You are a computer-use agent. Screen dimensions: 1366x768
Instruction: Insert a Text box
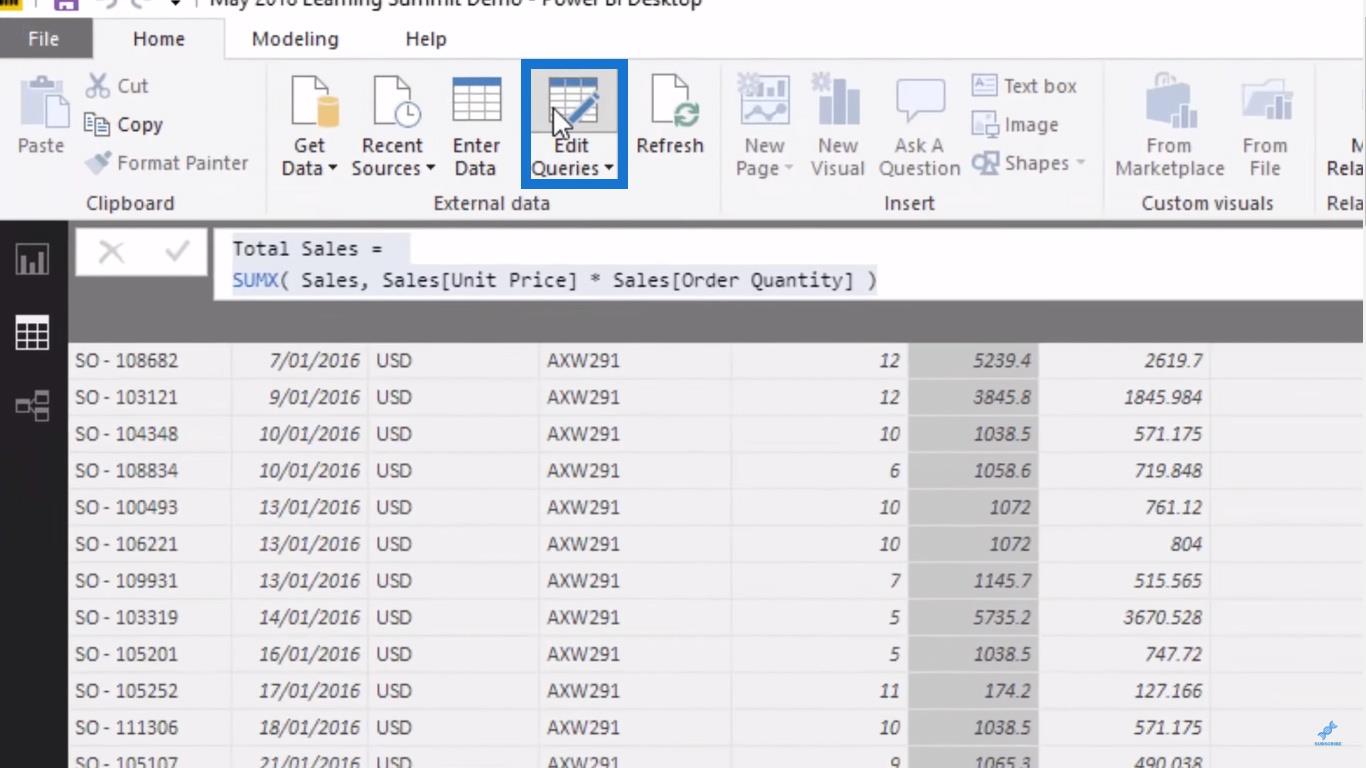point(1024,86)
